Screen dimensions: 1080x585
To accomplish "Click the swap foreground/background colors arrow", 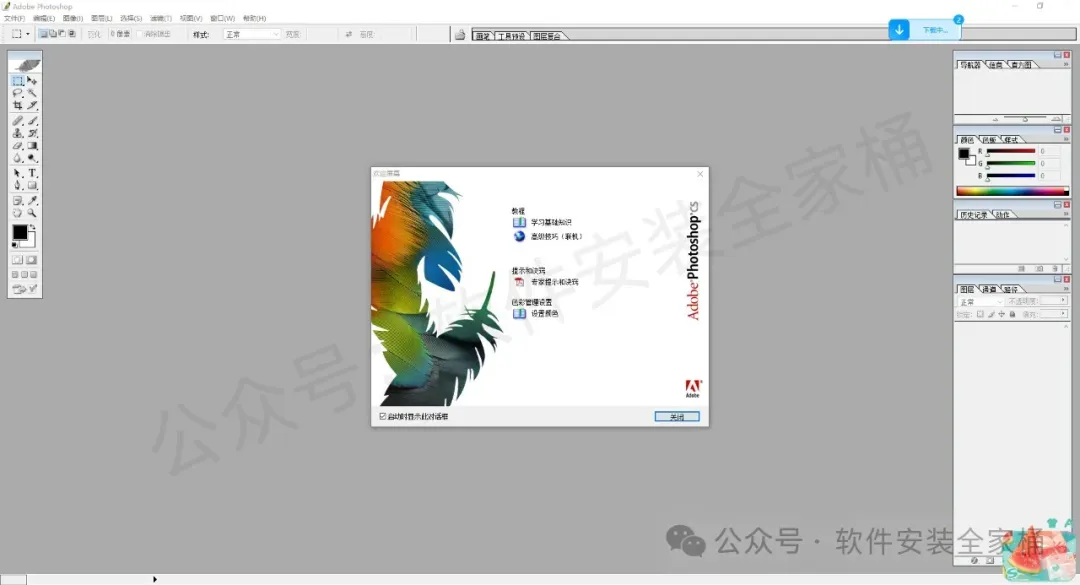I will click(32, 227).
